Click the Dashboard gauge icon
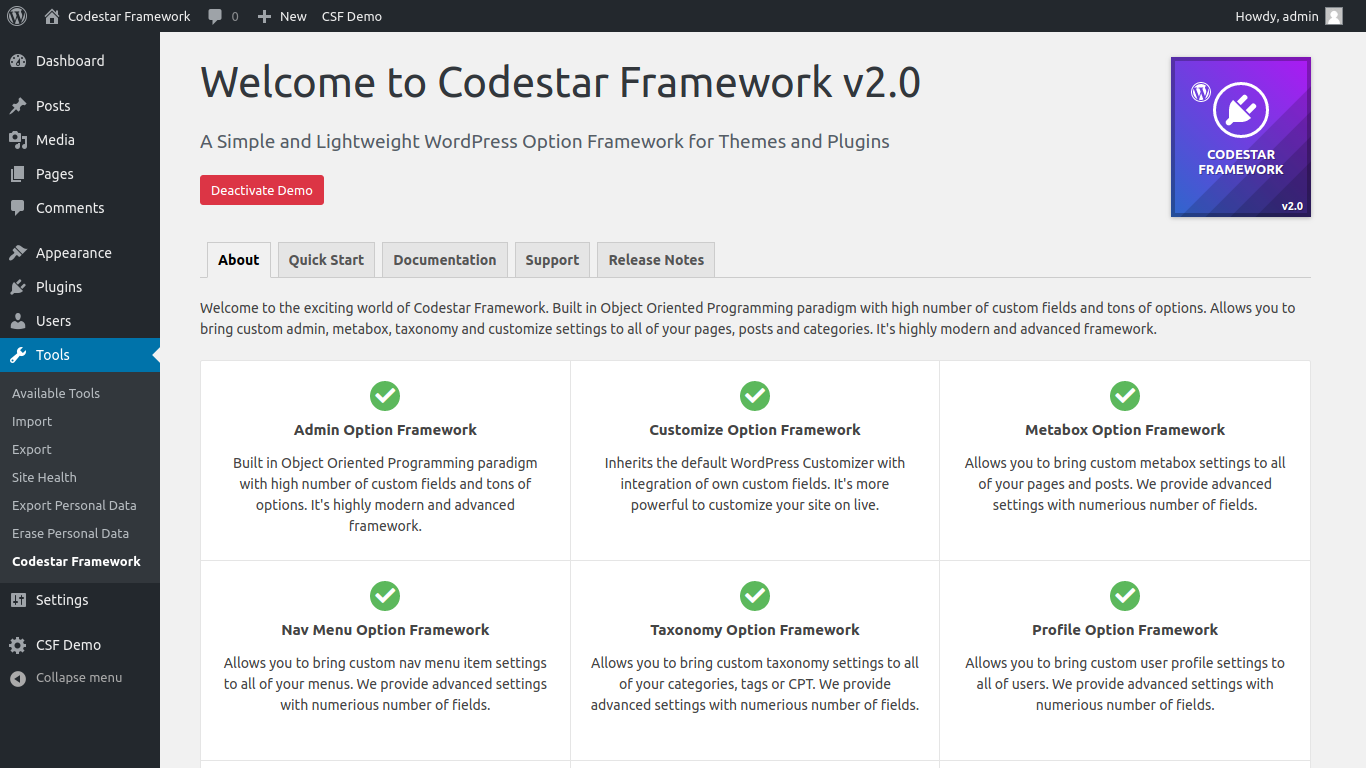1366x768 pixels. tap(18, 61)
